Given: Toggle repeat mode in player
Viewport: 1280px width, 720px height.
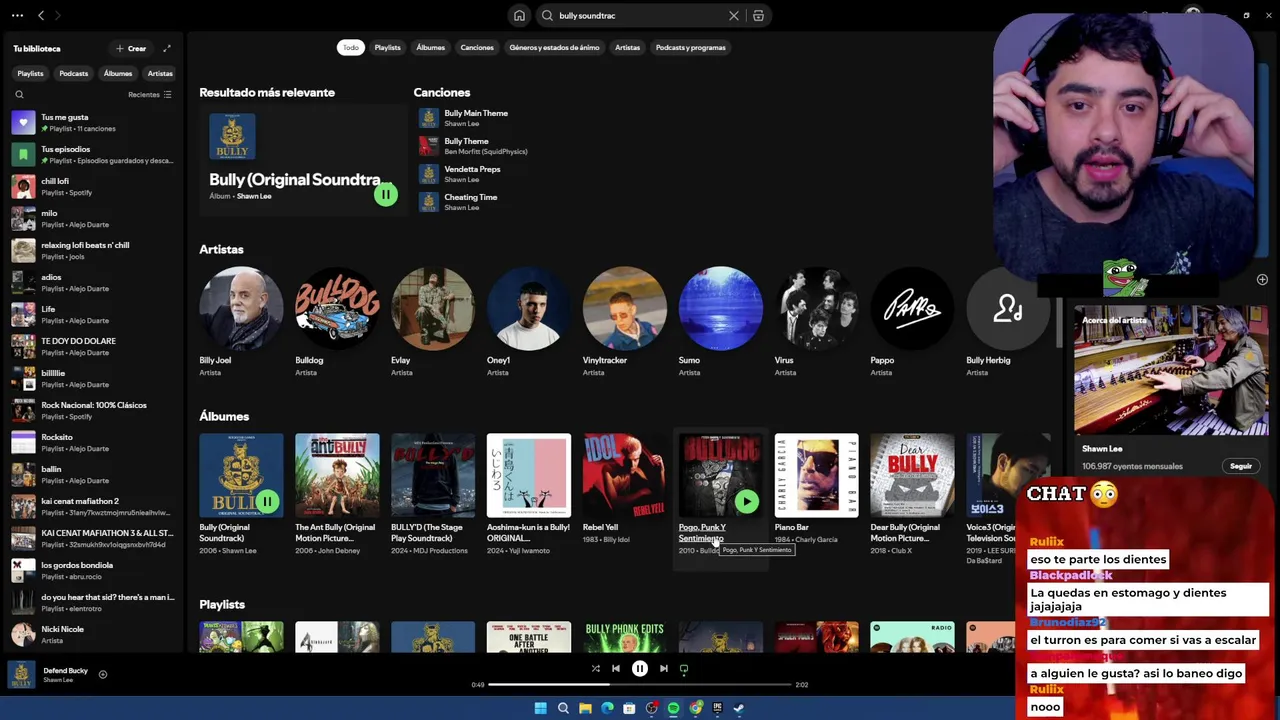Looking at the screenshot, I should click(x=684, y=668).
